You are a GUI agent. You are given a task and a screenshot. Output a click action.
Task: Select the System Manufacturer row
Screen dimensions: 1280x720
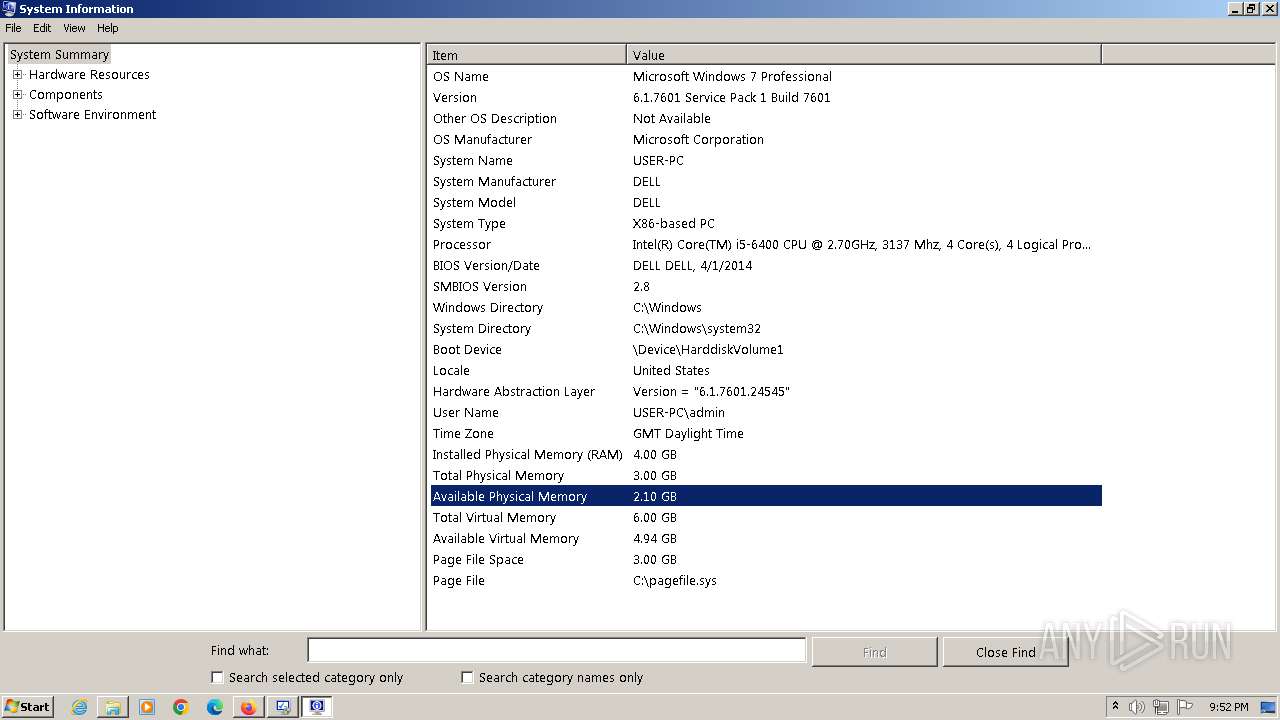[x=766, y=182]
